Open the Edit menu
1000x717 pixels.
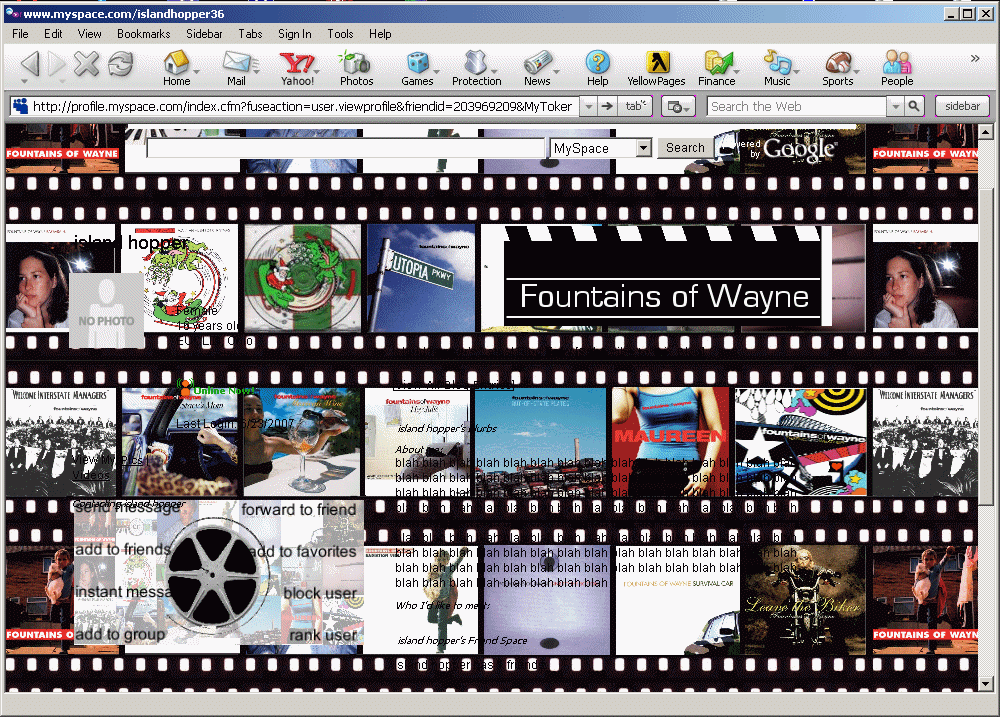[x=53, y=34]
